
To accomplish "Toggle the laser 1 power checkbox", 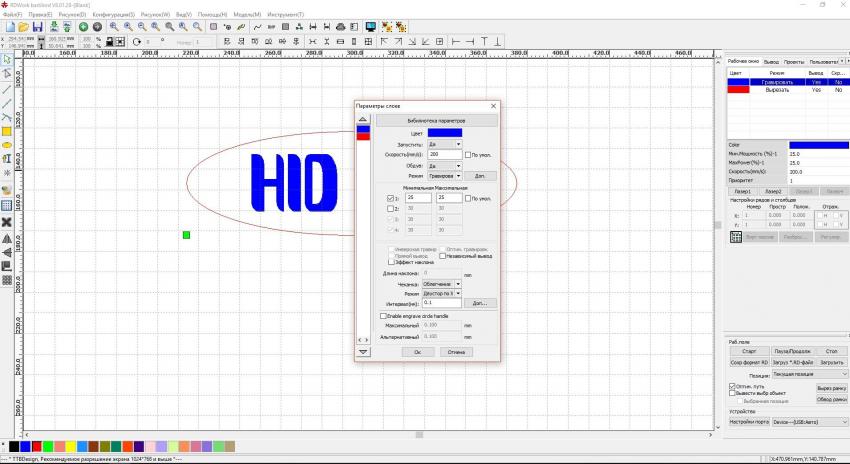I will 390,199.
